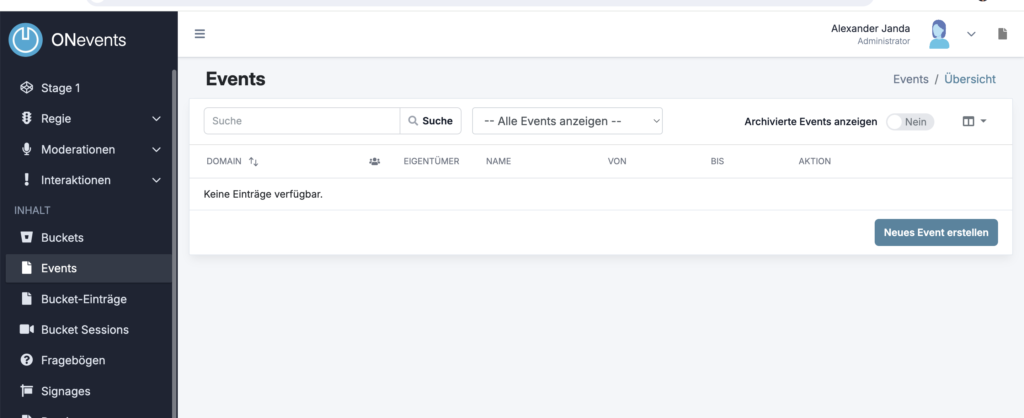Open the column visibility dropdown

tap(973, 121)
